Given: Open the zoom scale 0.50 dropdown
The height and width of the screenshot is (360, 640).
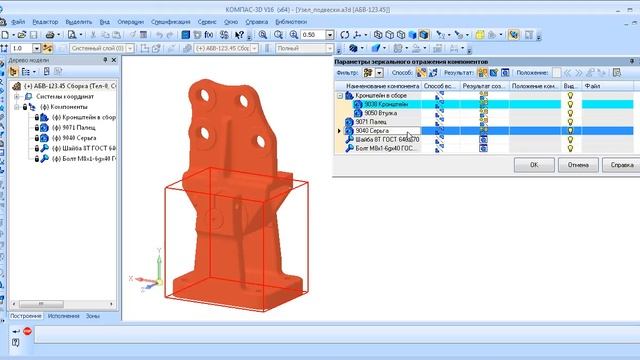Looking at the screenshot, I should (330, 35).
